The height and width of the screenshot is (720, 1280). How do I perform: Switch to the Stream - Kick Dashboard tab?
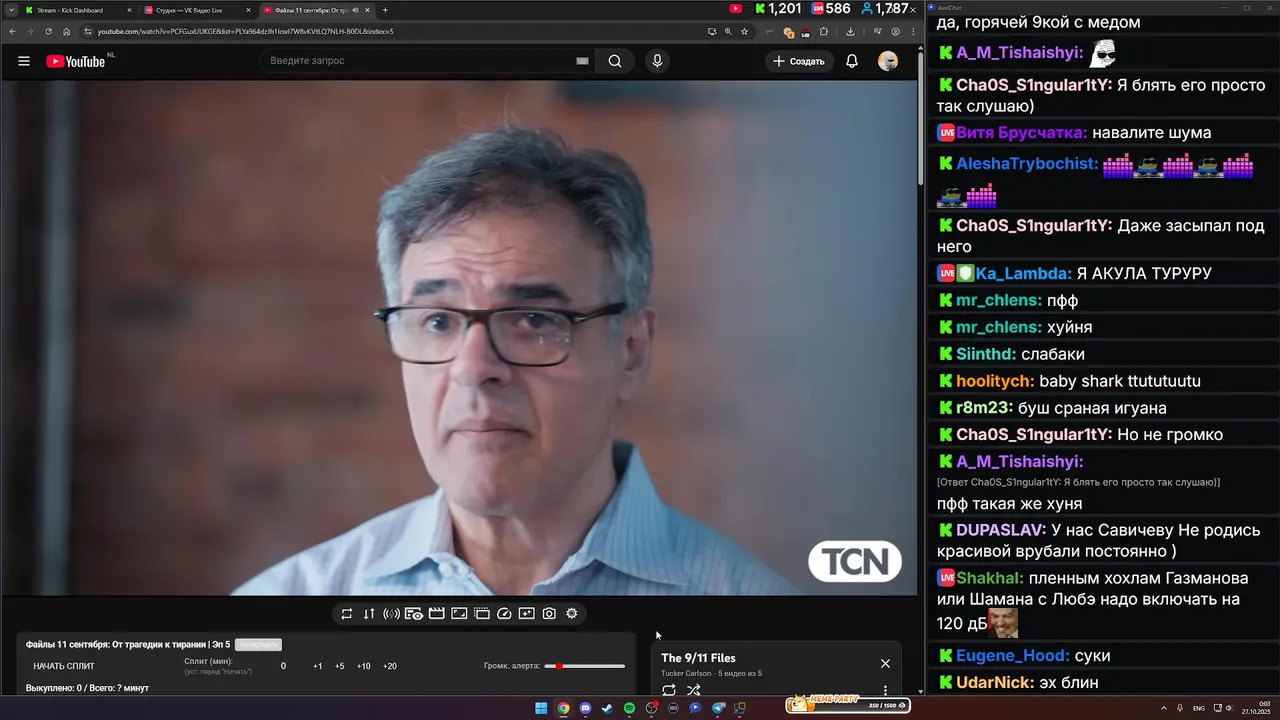pyautogui.click(x=78, y=10)
